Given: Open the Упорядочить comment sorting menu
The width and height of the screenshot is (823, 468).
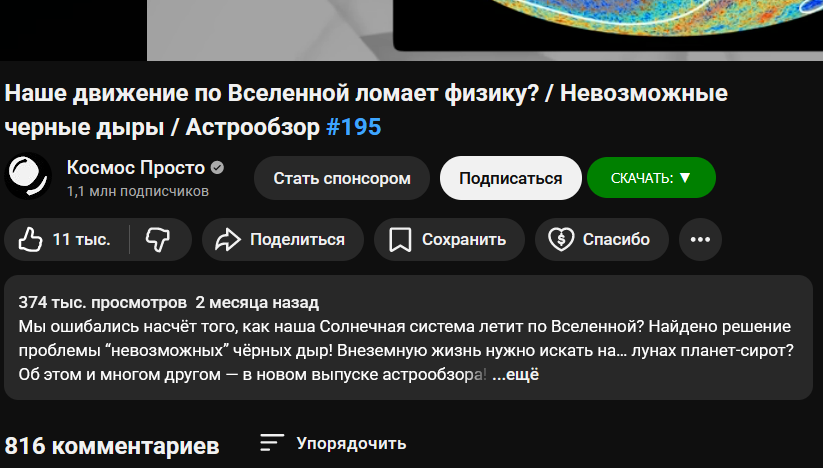Looking at the screenshot, I should [333, 443].
